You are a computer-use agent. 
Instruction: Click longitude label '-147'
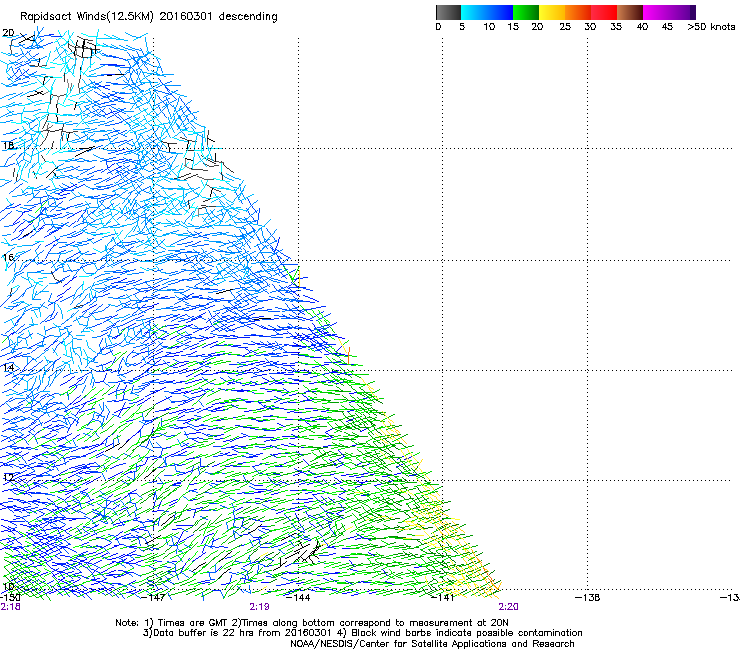coord(154,598)
